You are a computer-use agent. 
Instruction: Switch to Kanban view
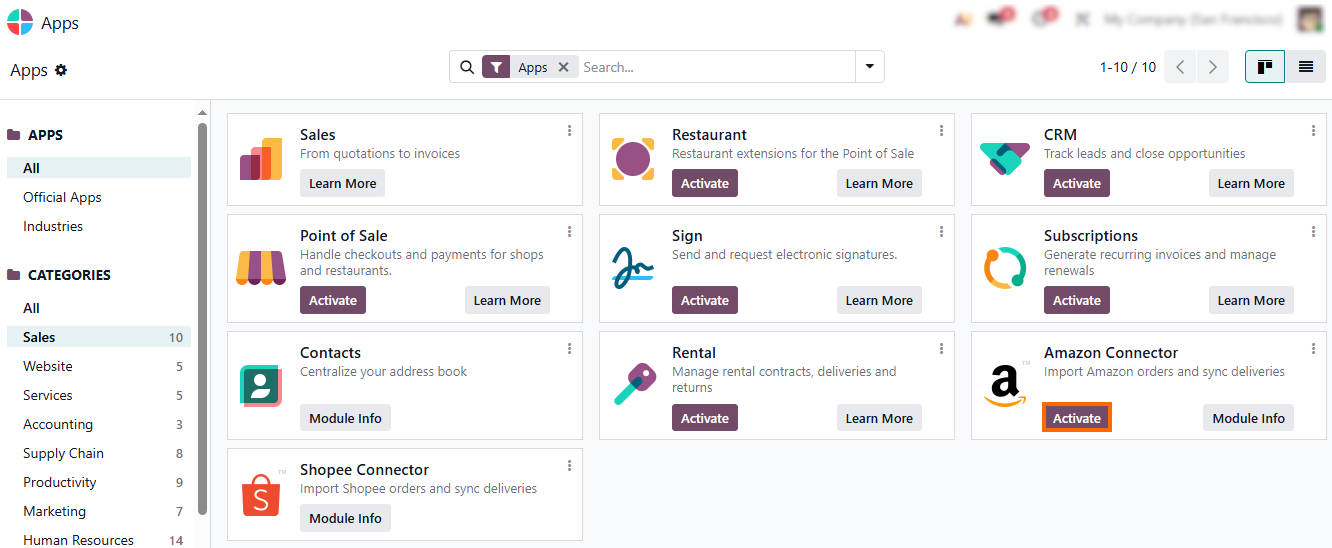click(x=1265, y=67)
